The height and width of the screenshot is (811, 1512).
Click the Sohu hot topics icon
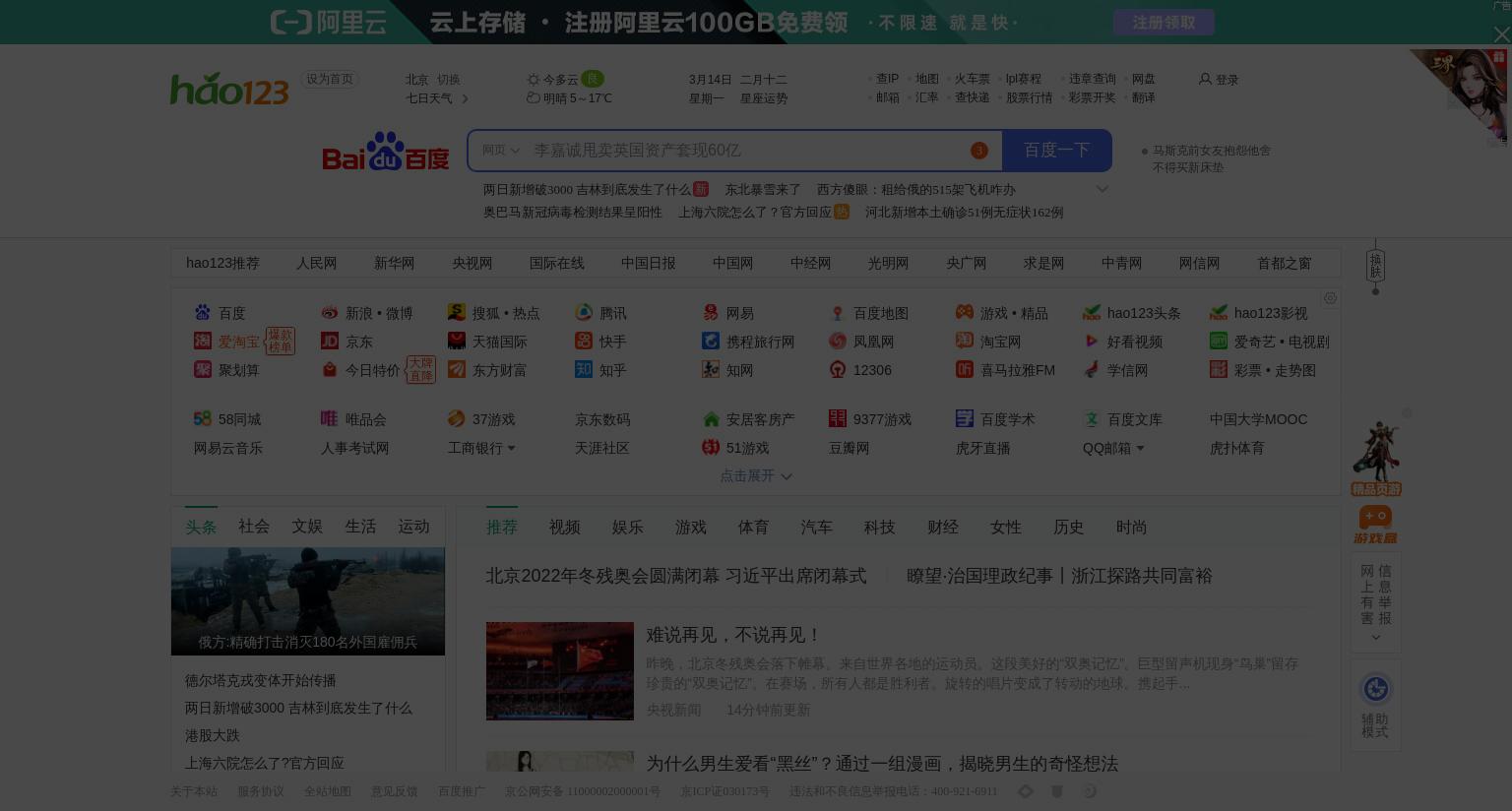(456, 312)
